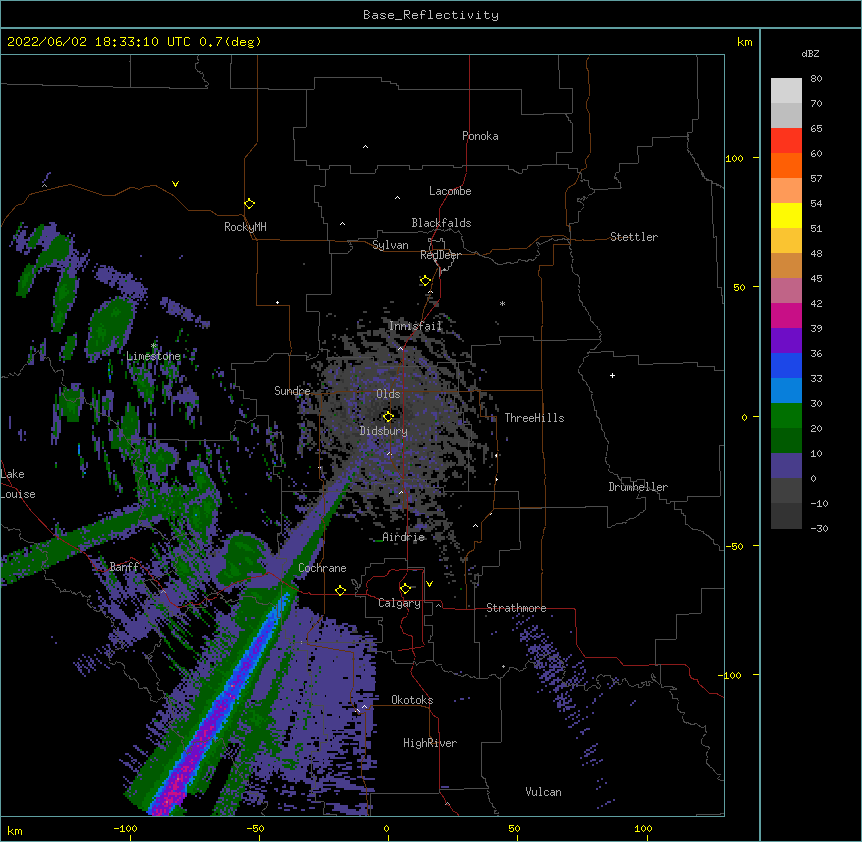Click the km unit label at top right
862x842 pixels.
pyautogui.click(x=745, y=42)
